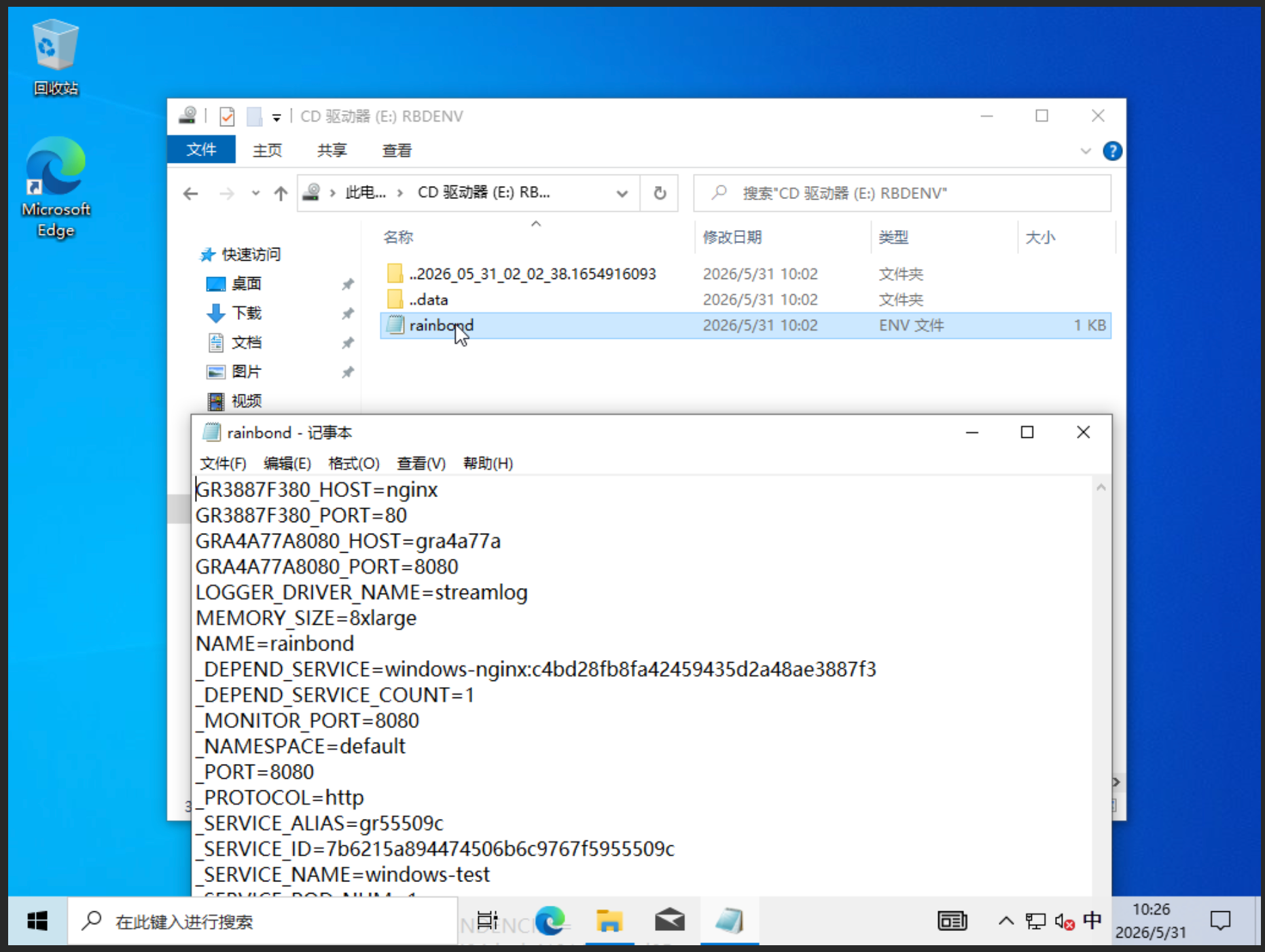Open the Mail app on the taskbar
This screenshot has height=952, width=1265.
point(669,921)
